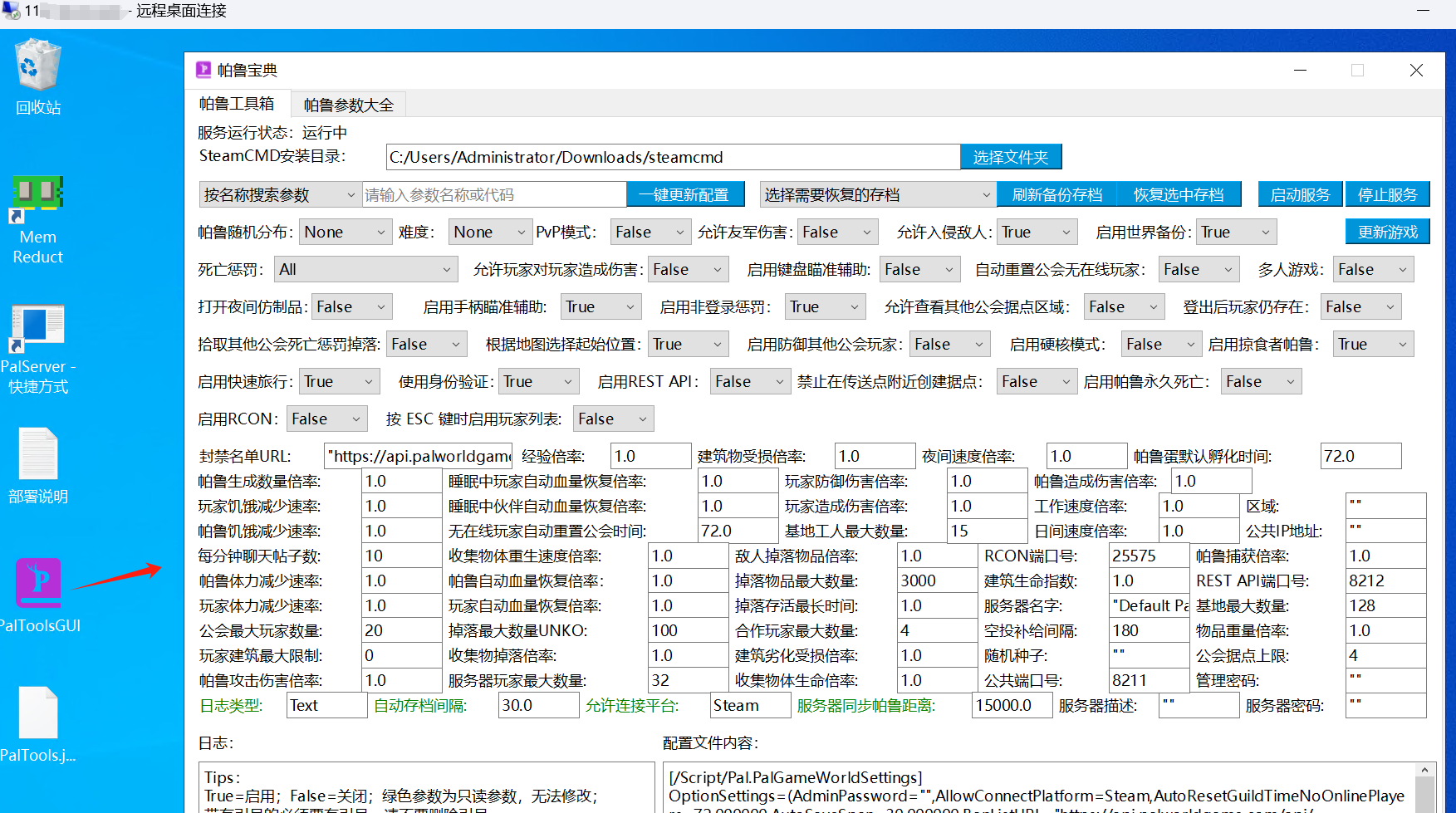Expand the 死亡惩罚 All dropdown

365,269
